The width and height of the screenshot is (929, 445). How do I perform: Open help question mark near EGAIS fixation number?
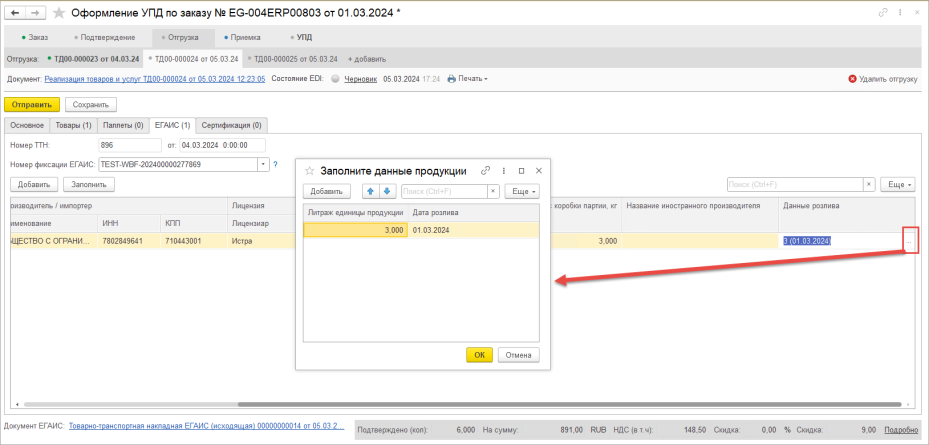276,164
